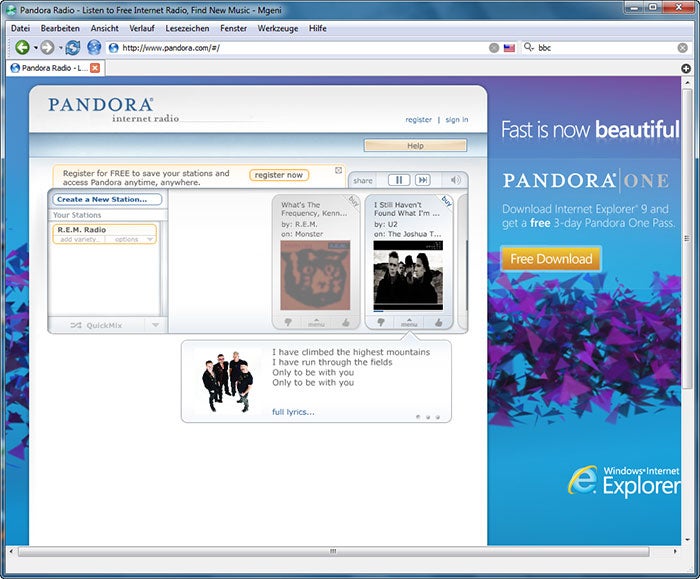The height and width of the screenshot is (579, 700).
Task: Open the Verlauf menu
Action: (x=142, y=28)
